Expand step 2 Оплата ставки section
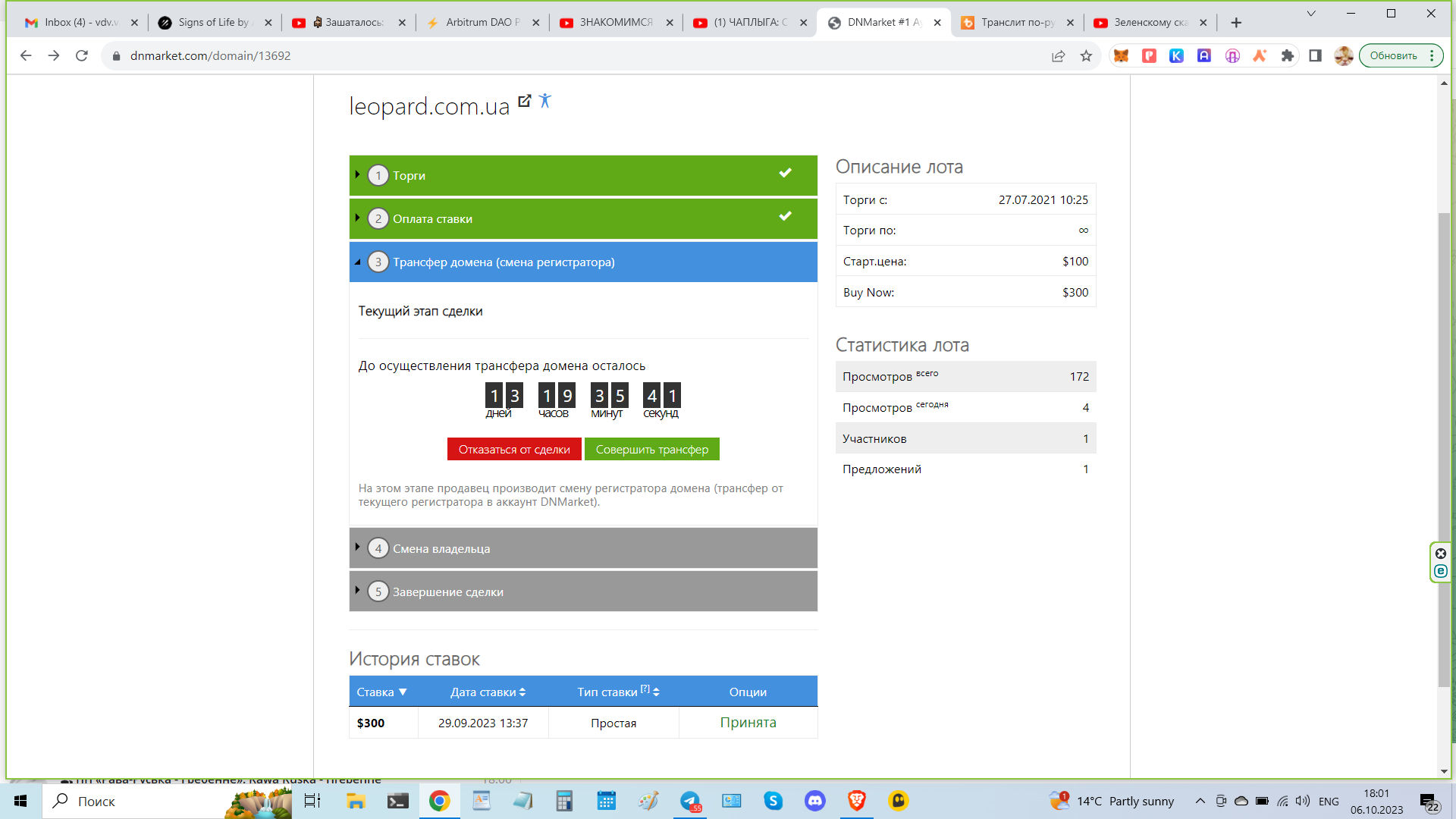Image resolution: width=1456 pixels, height=819 pixels. [583, 218]
